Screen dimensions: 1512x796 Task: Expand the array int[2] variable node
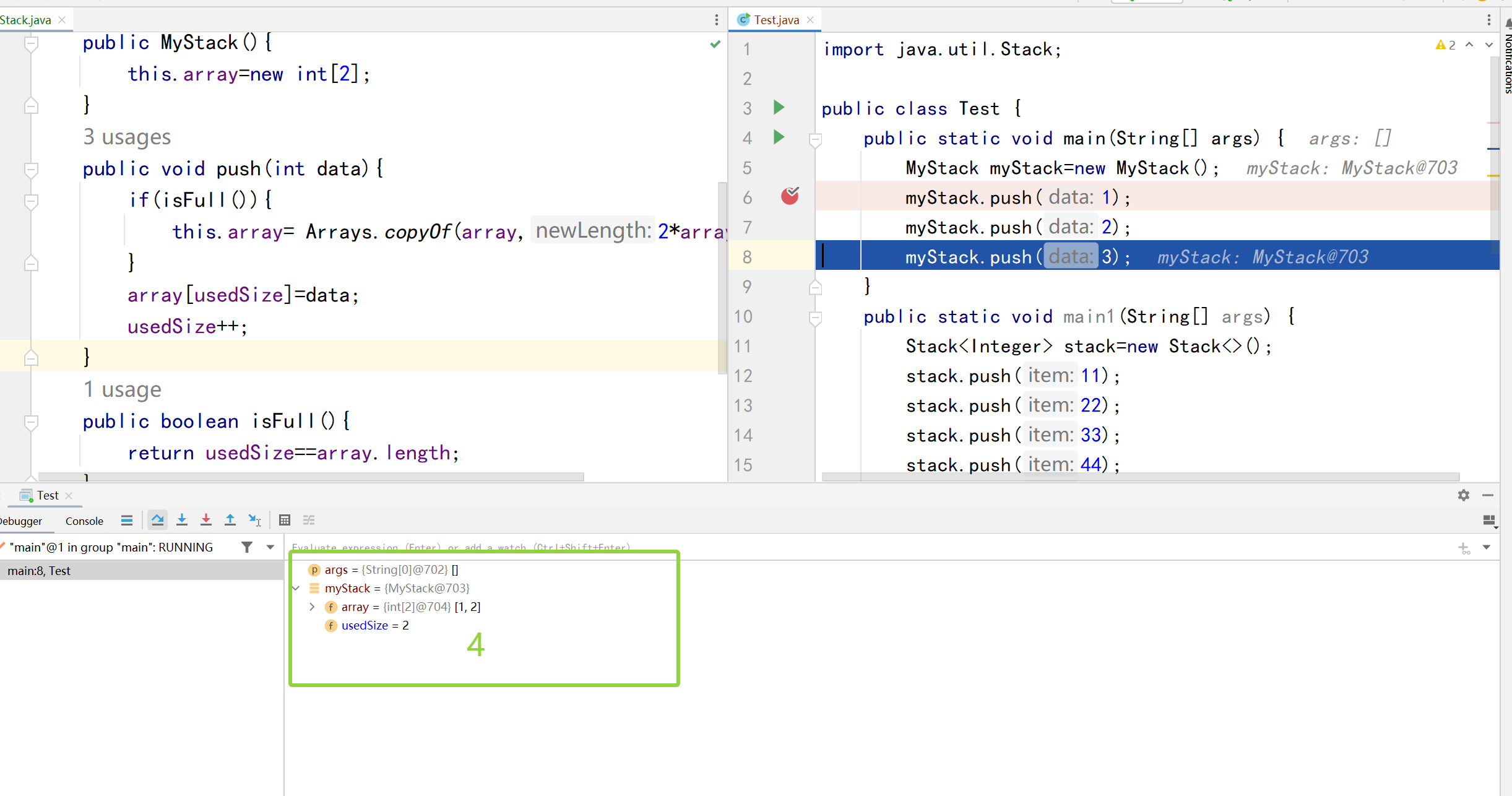pos(312,607)
